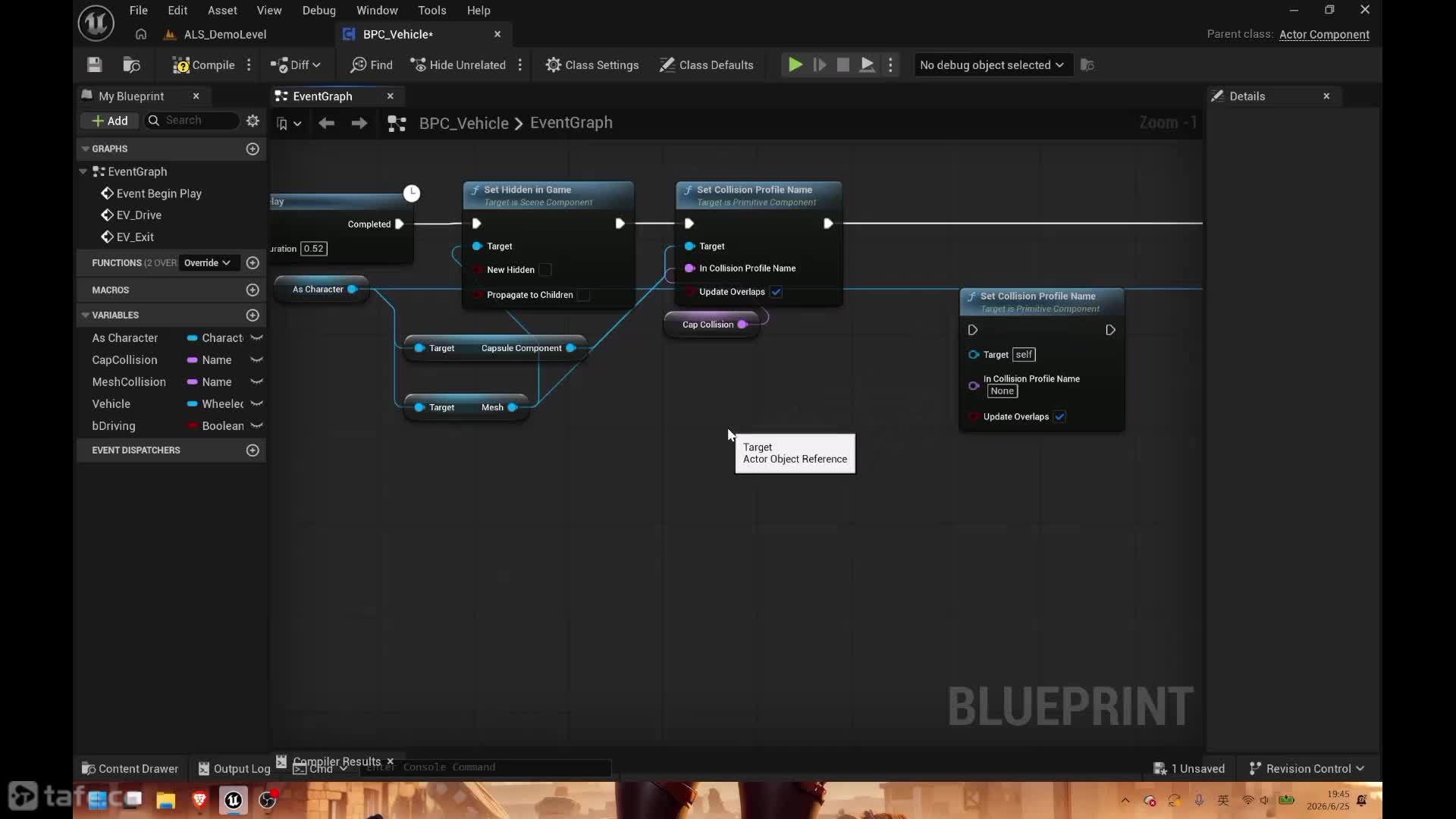Open the Cmd console type dropdown
Image resolution: width=1456 pixels, height=819 pixels.
pos(321,769)
